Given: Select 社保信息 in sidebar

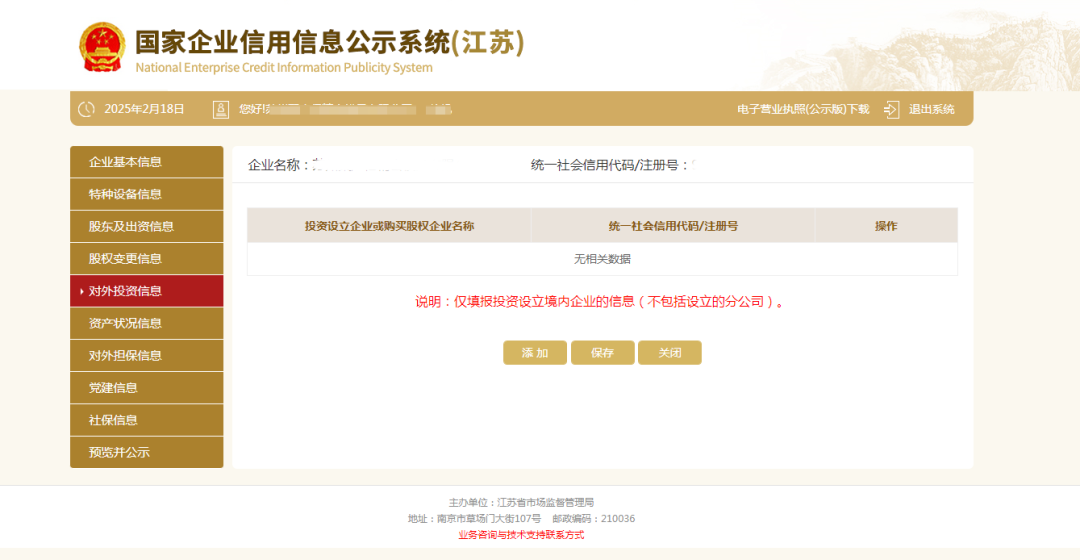Looking at the screenshot, I should click(147, 420).
